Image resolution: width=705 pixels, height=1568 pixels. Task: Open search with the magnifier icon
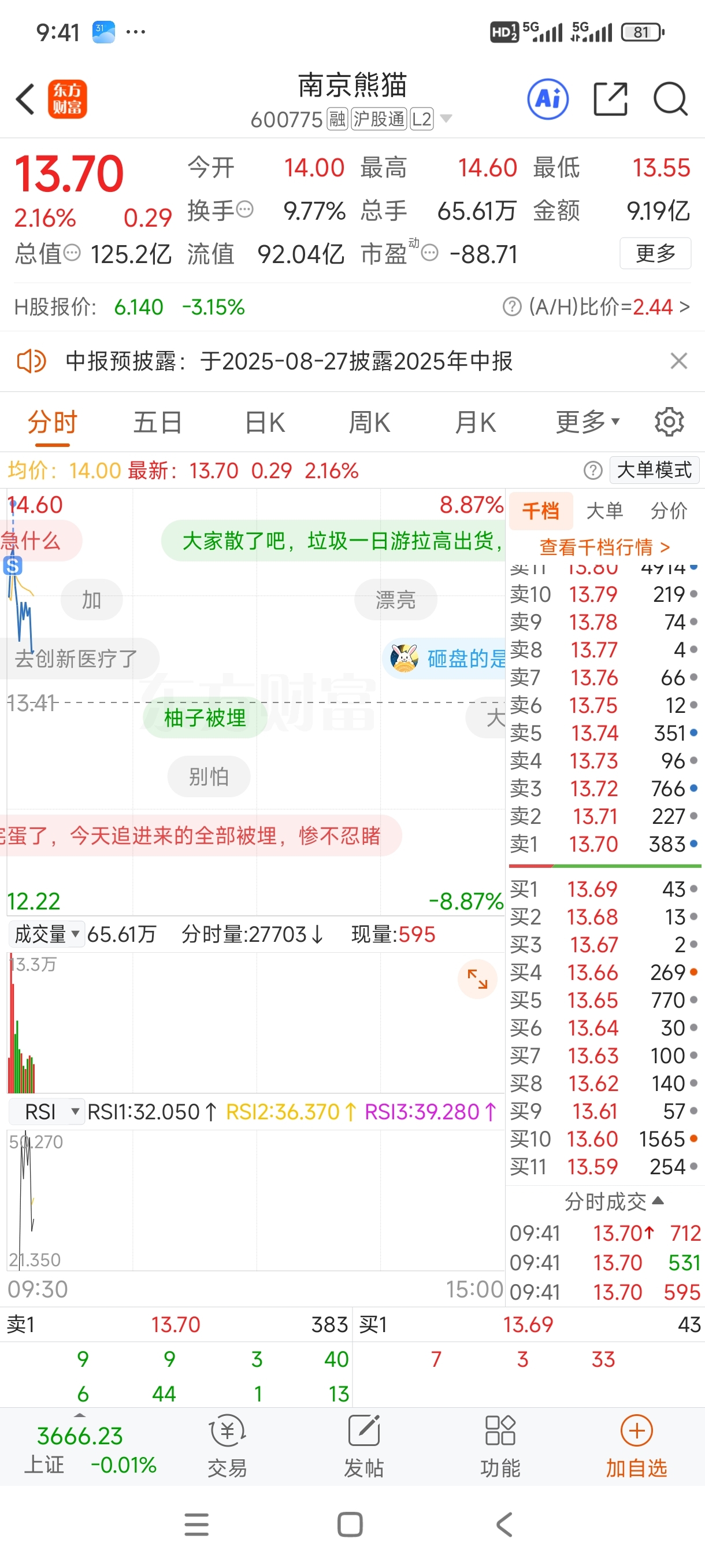[x=670, y=99]
